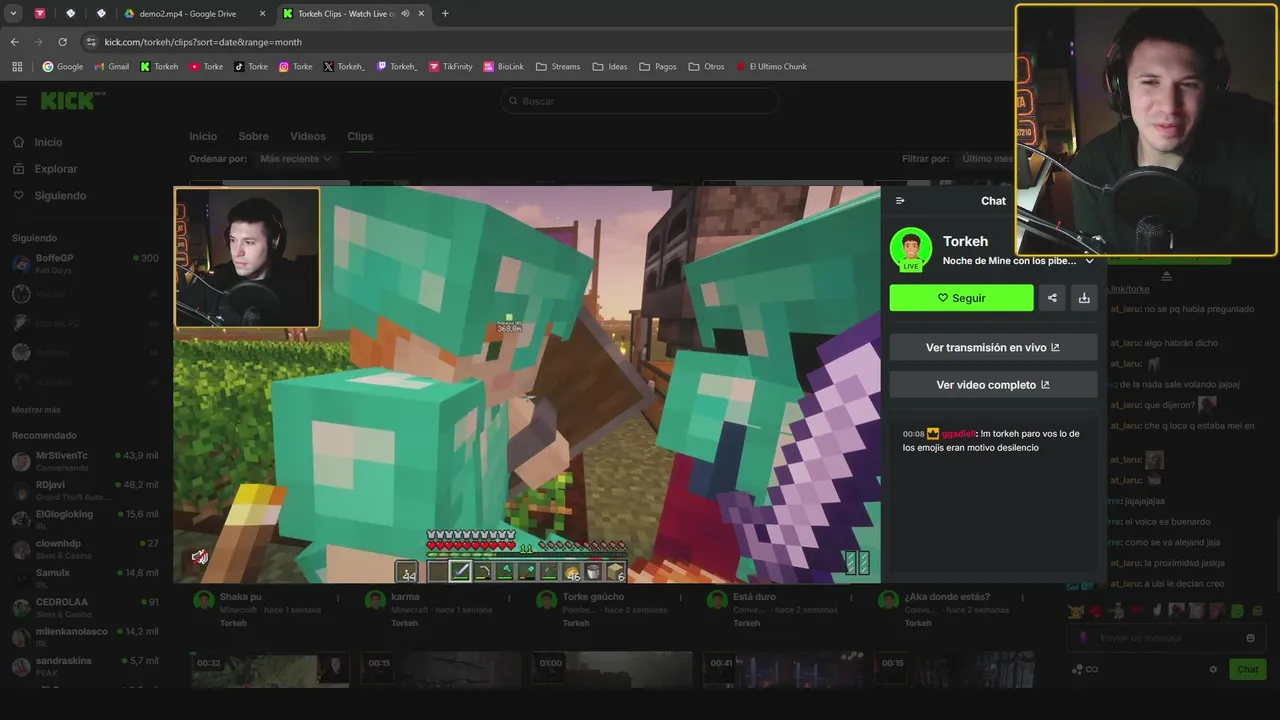Open recommended channel Samulx
1280x720 pixels.
point(84,578)
